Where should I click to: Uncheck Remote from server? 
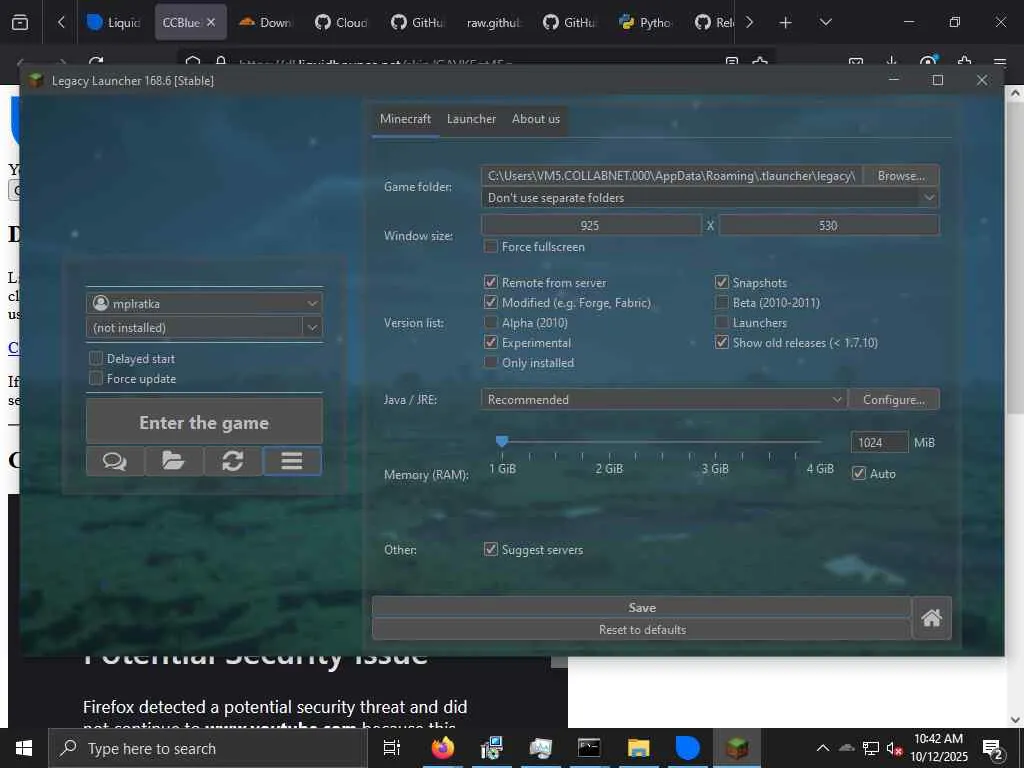point(490,282)
